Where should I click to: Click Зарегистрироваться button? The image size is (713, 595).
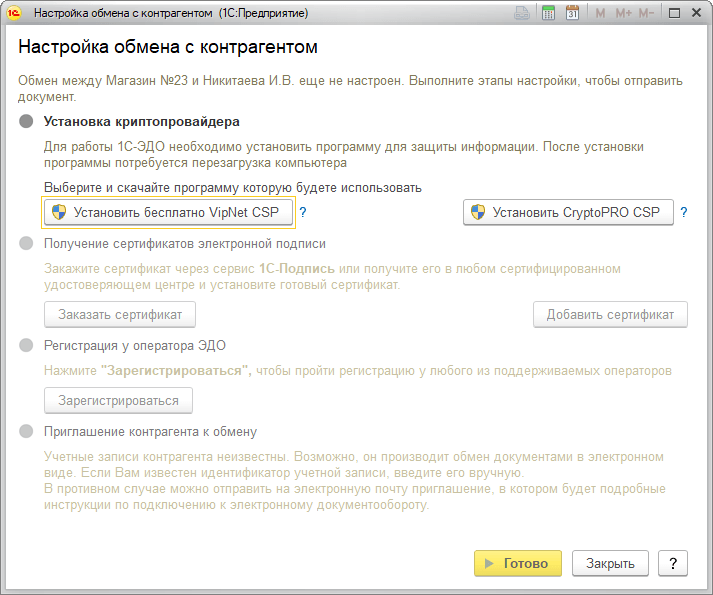(118, 400)
